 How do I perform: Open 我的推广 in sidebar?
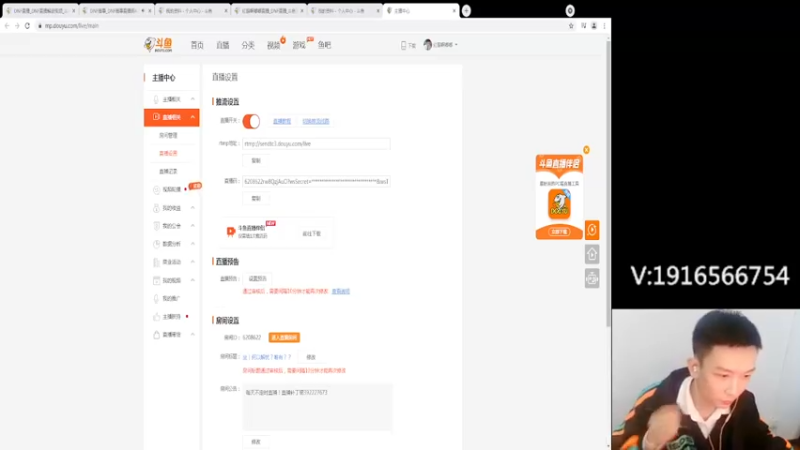pyautogui.click(x=171, y=298)
